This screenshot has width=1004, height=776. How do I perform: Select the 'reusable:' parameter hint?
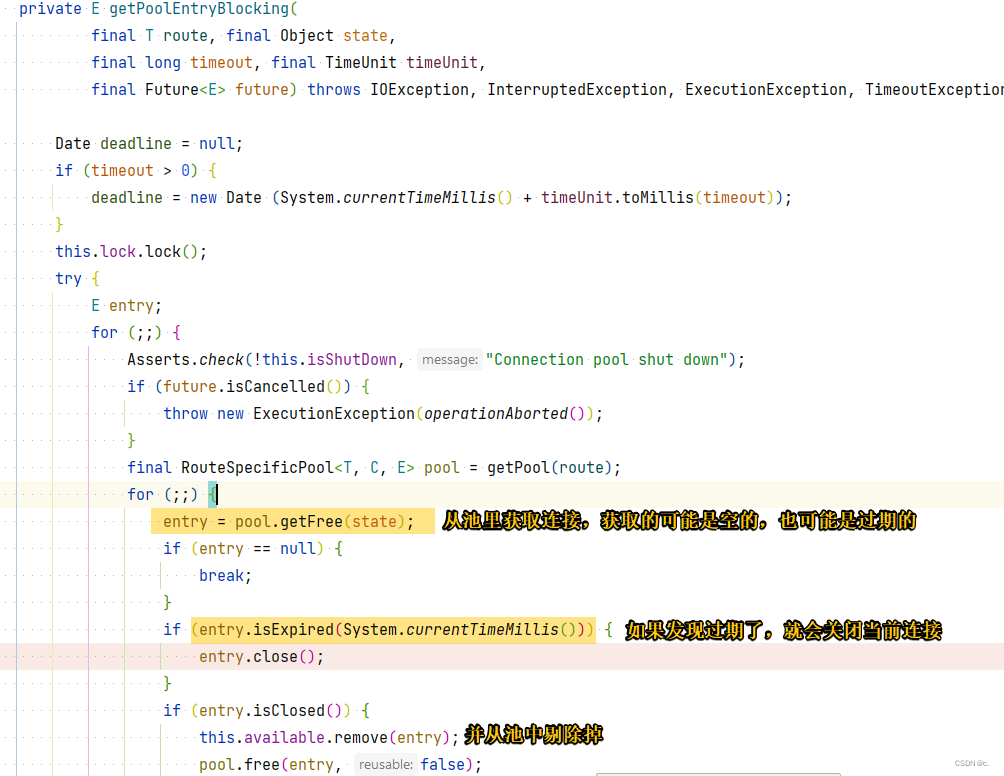[385, 764]
